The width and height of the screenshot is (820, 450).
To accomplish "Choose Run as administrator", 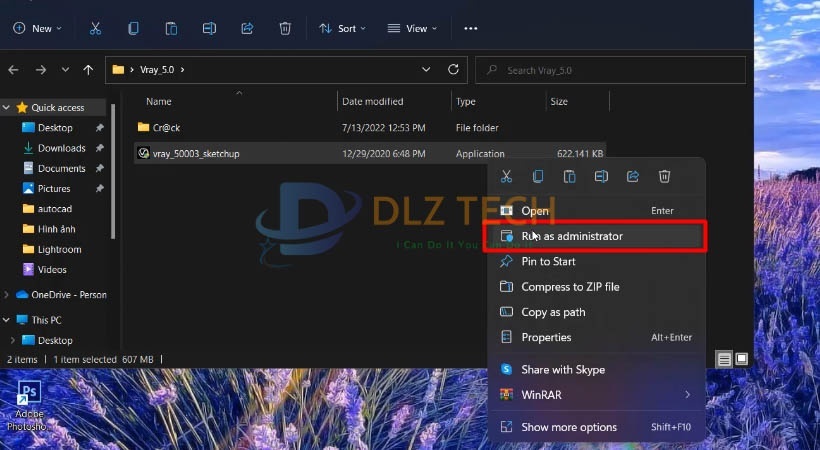I will click(596, 236).
